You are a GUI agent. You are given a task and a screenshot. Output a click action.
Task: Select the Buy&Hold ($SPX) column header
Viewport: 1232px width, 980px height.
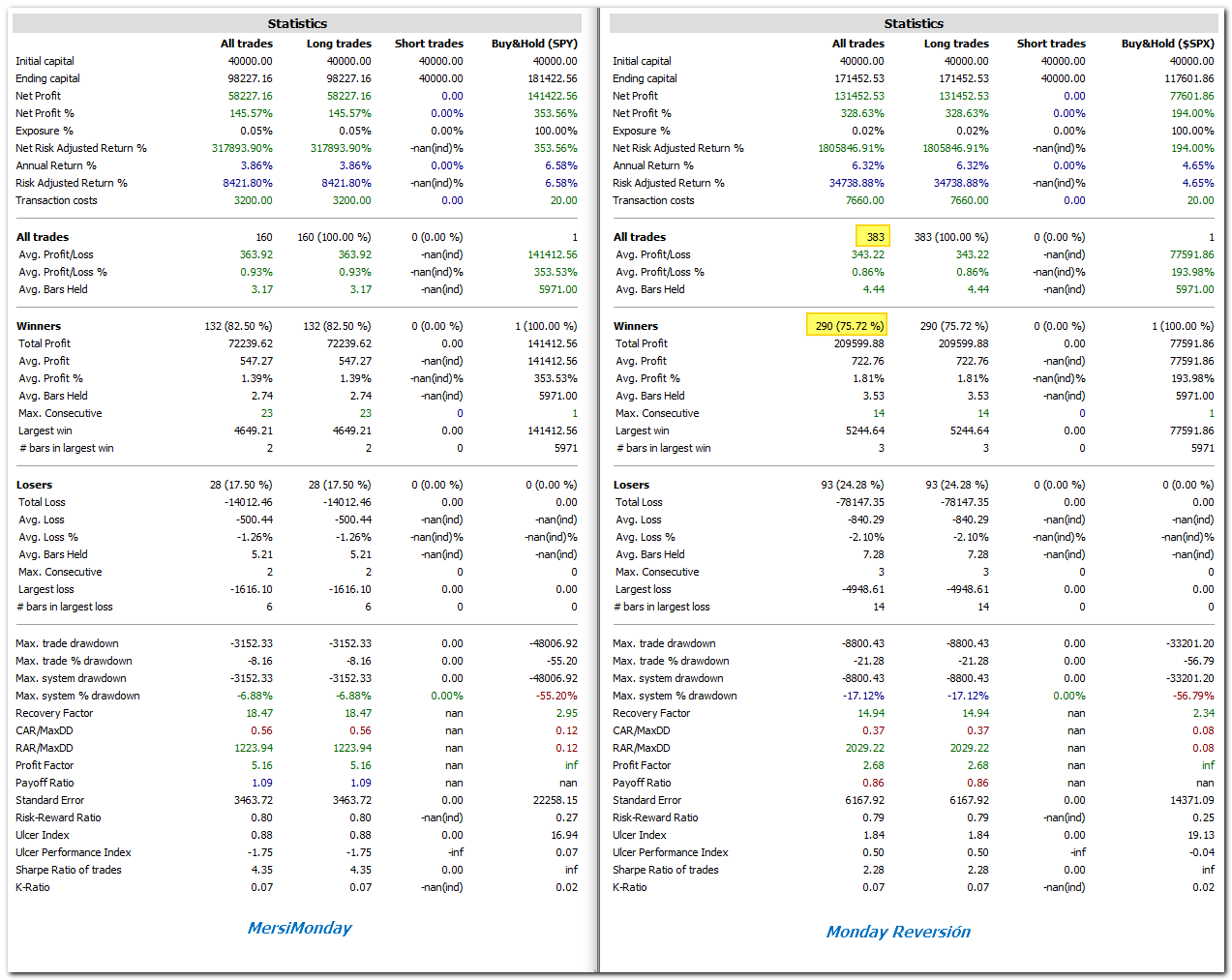[x=1167, y=44]
